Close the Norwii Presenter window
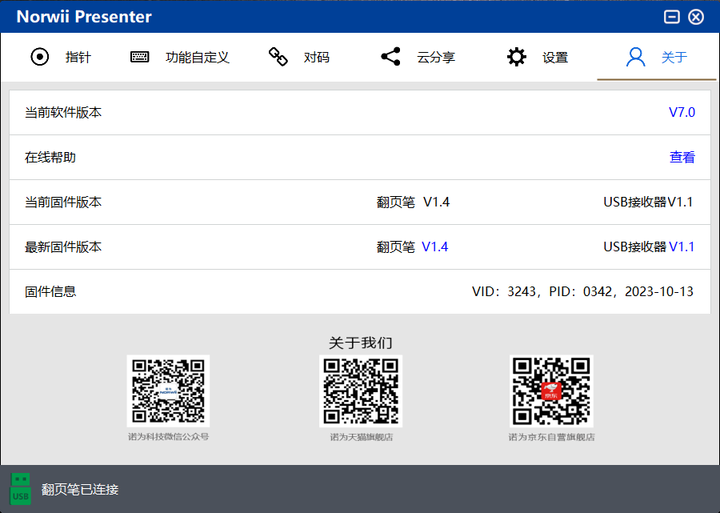 pyautogui.click(x=696, y=17)
